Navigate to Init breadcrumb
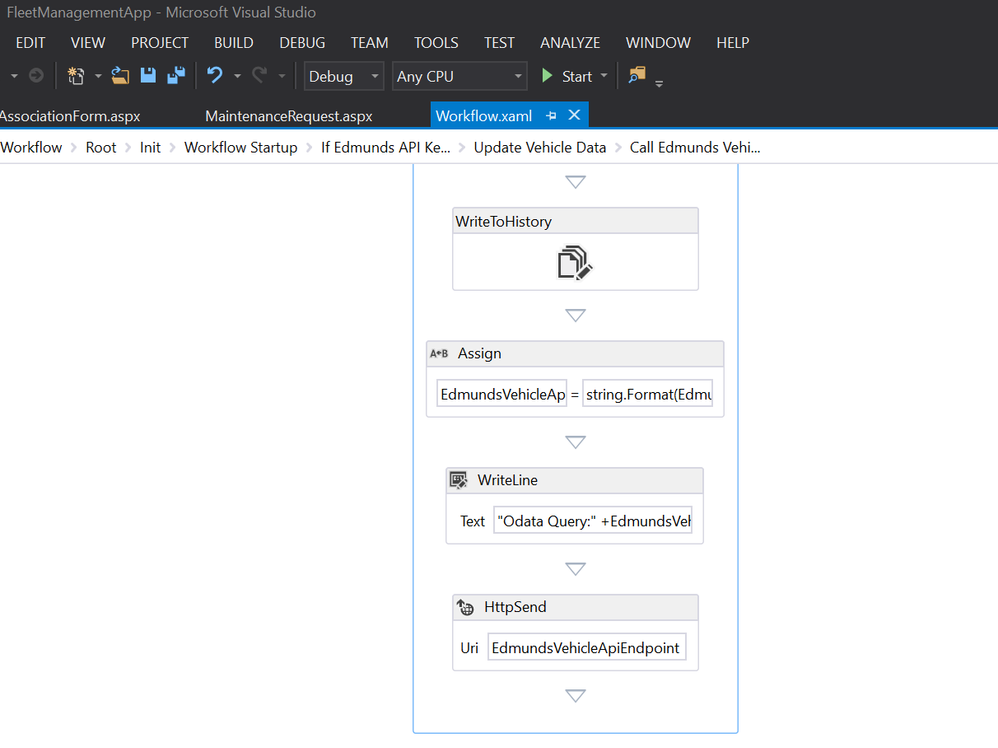Screen dimensions: 998x748 click(x=150, y=148)
